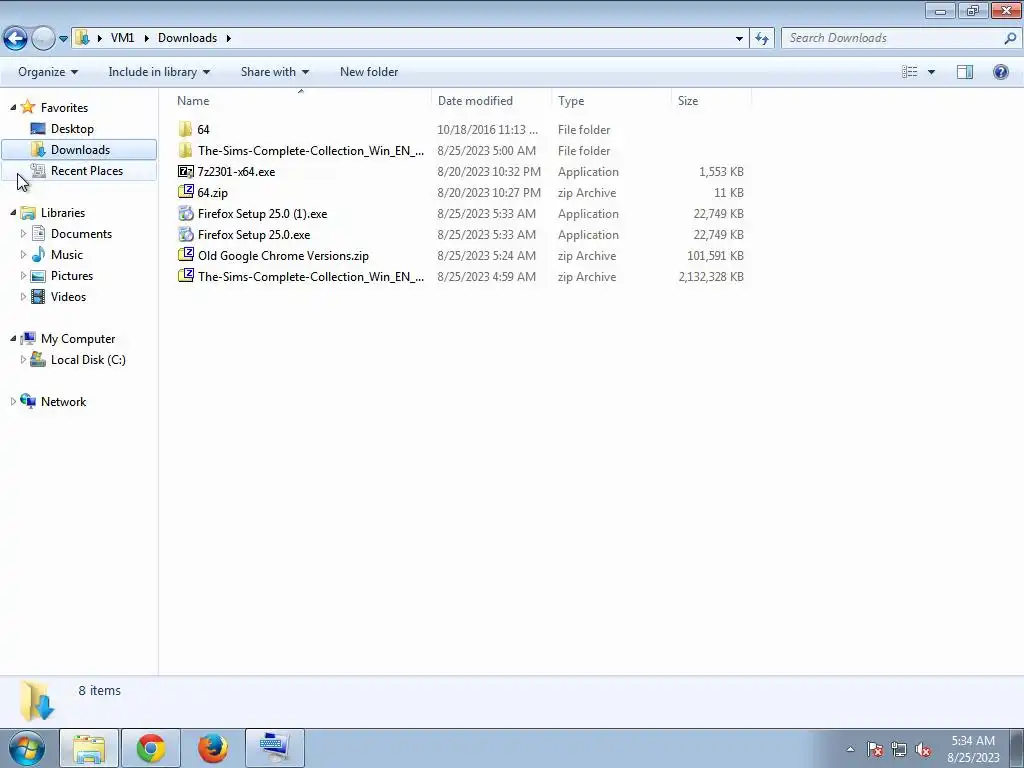Expand the Pictures library

24,275
